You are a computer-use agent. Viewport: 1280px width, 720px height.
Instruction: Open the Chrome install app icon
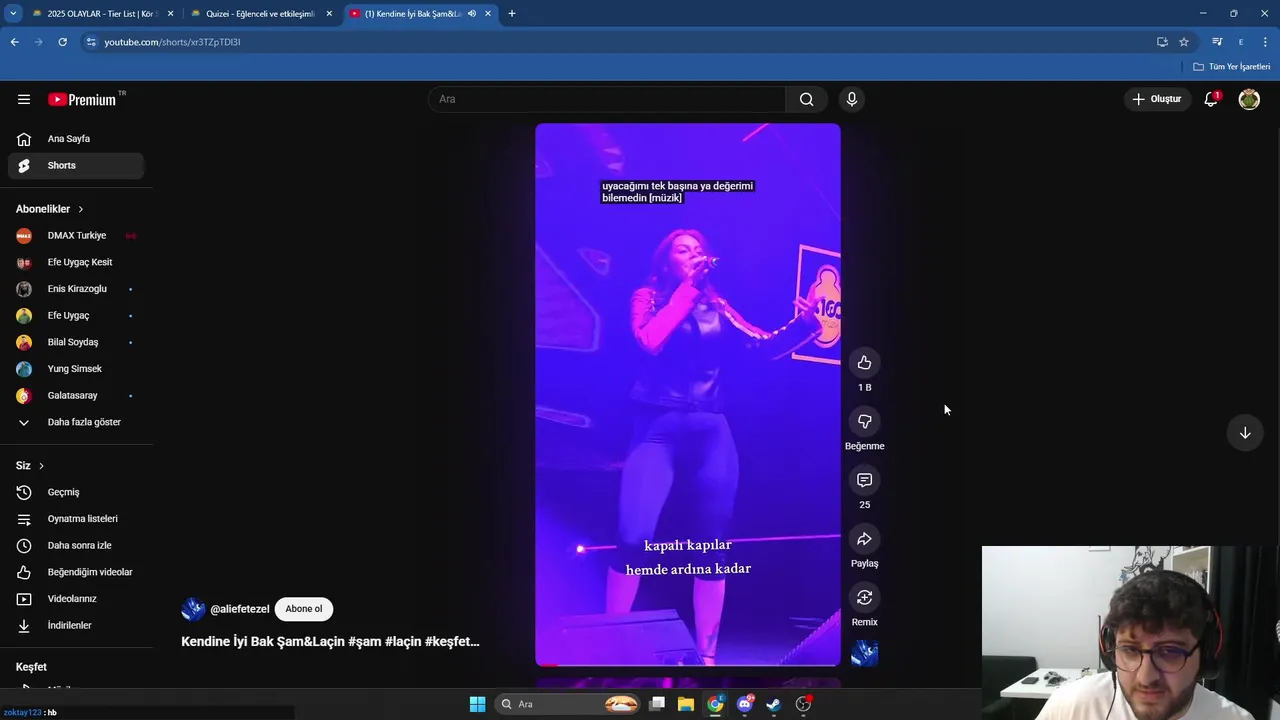pos(1162,42)
